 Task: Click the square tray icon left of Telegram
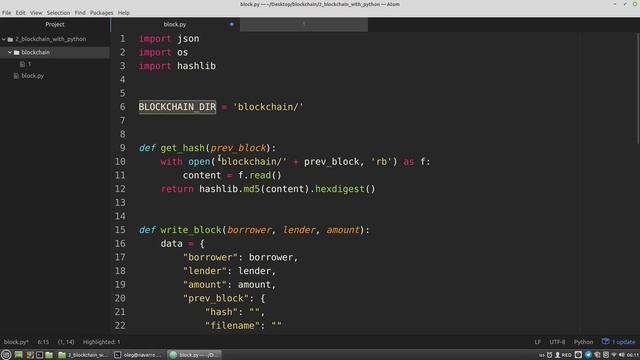(578, 355)
